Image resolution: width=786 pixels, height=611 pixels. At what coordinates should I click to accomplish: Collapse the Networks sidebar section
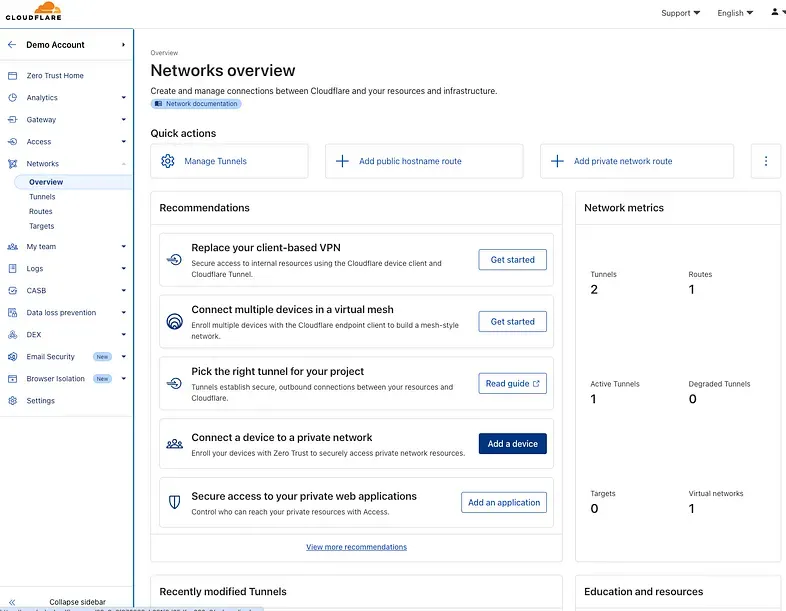click(123, 164)
